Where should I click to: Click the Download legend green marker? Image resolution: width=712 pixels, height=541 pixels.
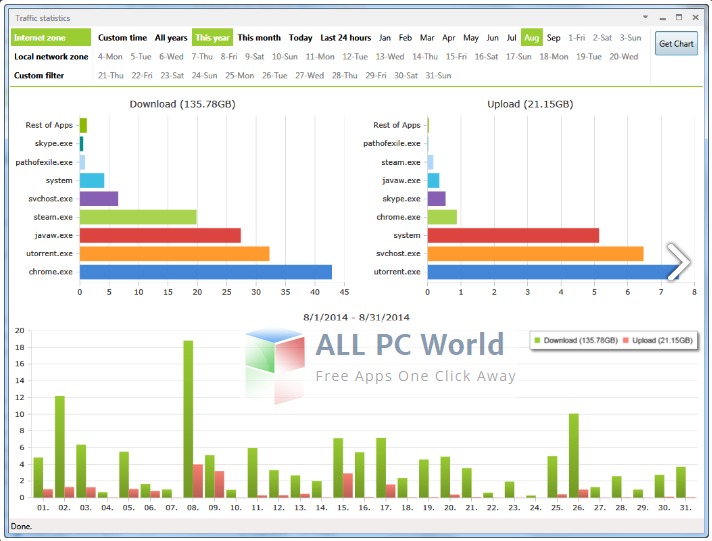pos(538,340)
